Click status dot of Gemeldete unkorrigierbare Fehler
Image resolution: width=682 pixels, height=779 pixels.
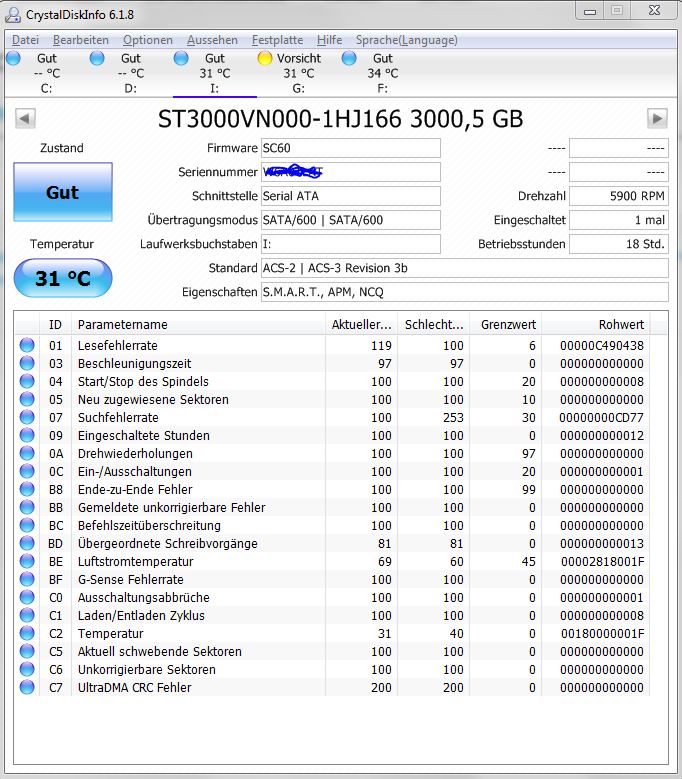(27, 507)
